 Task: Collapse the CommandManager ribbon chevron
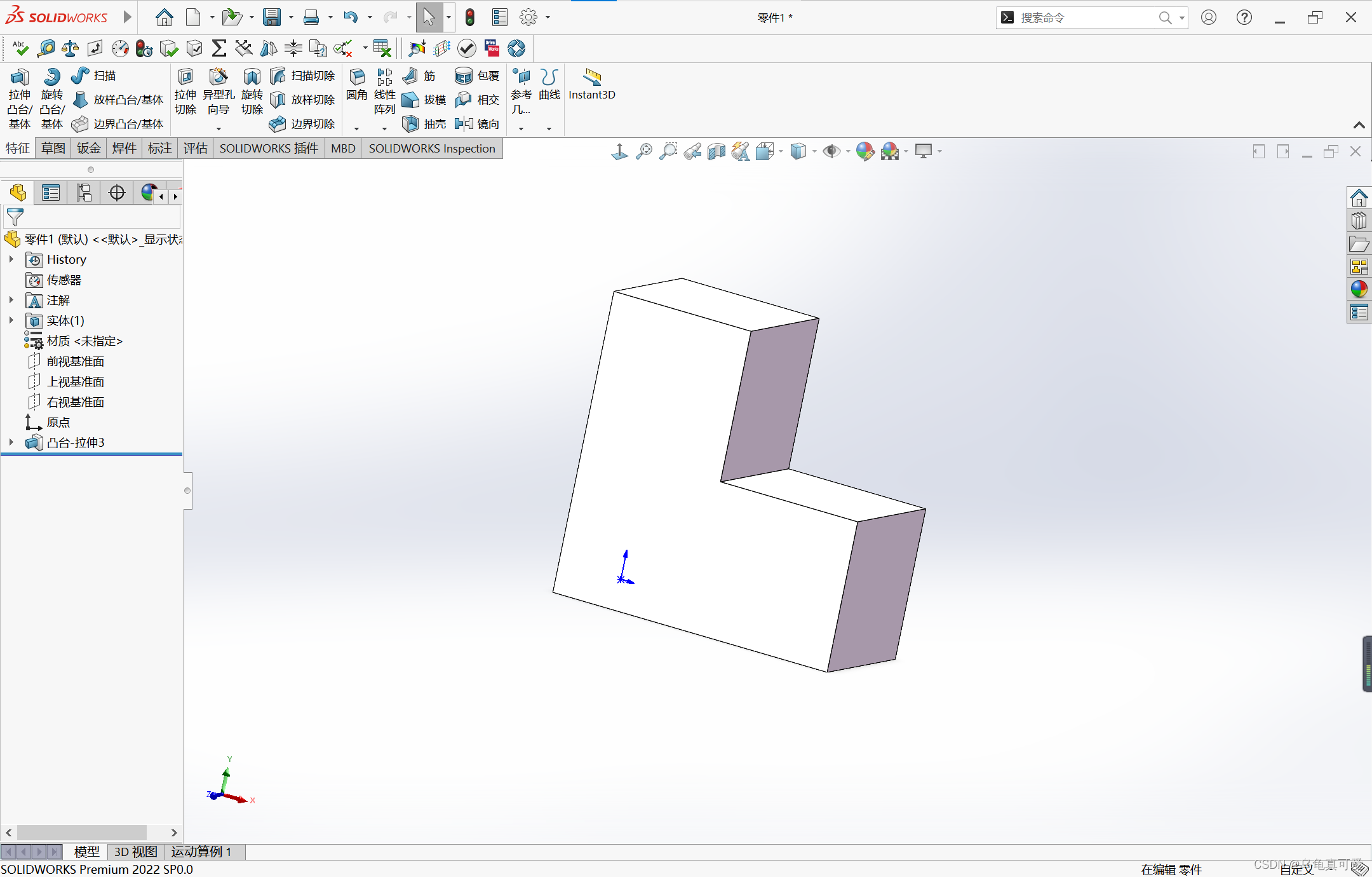(x=1359, y=125)
